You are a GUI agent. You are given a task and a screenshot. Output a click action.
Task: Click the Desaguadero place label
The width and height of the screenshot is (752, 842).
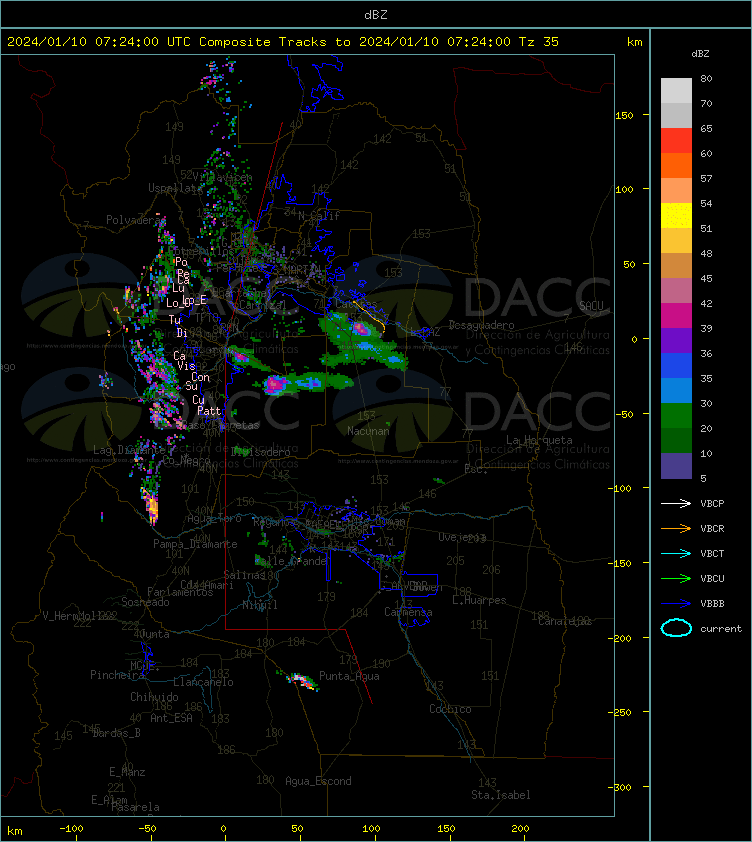pos(481,325)
